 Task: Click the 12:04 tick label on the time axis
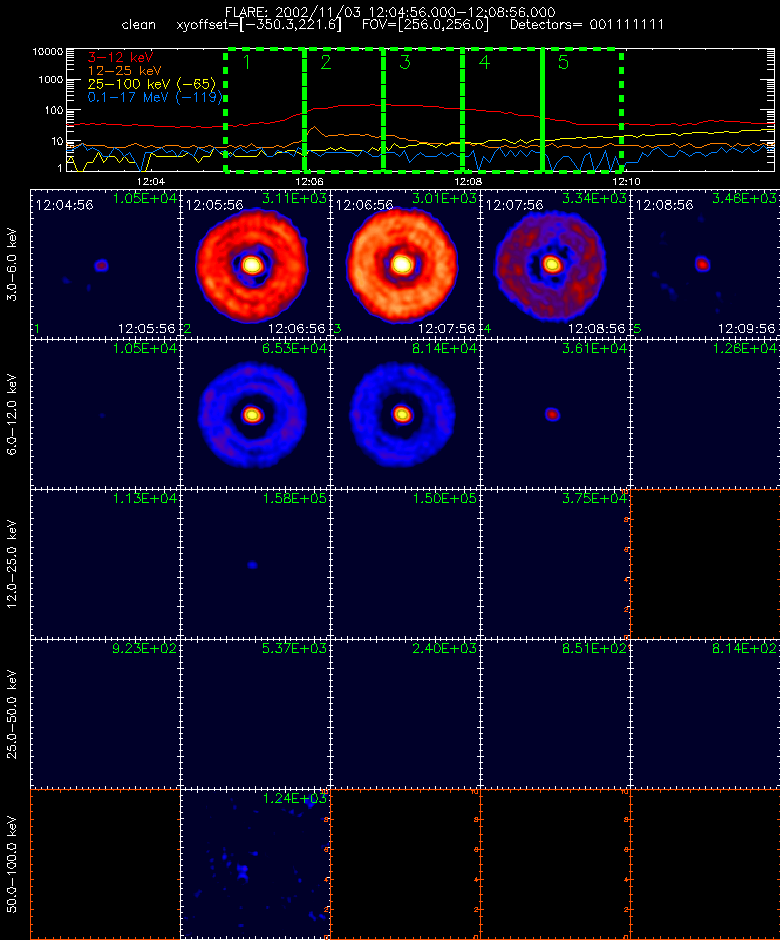[x=150, y=181]
